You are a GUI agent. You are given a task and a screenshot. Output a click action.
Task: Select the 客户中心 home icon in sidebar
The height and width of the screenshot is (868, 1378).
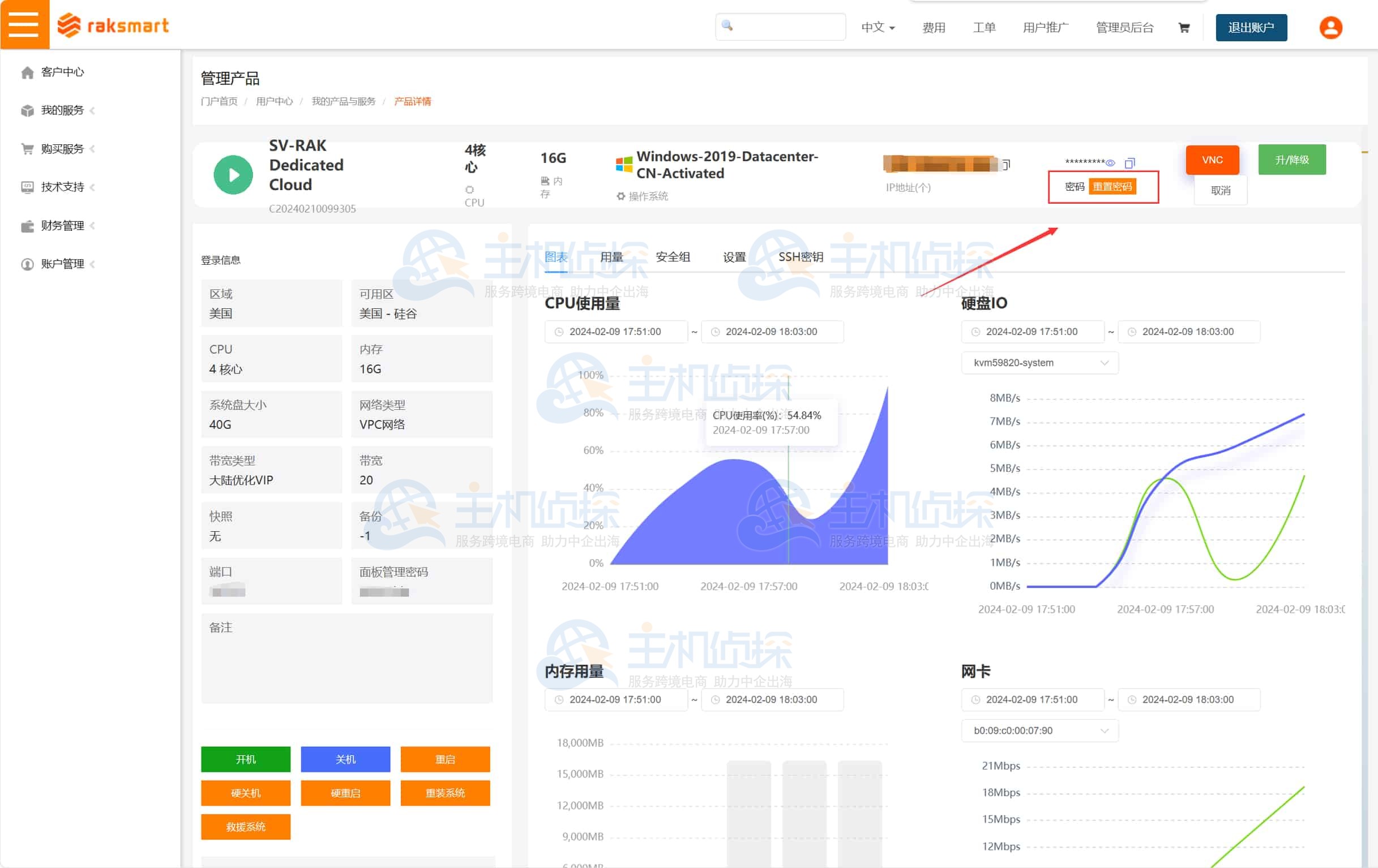point(27,71)
